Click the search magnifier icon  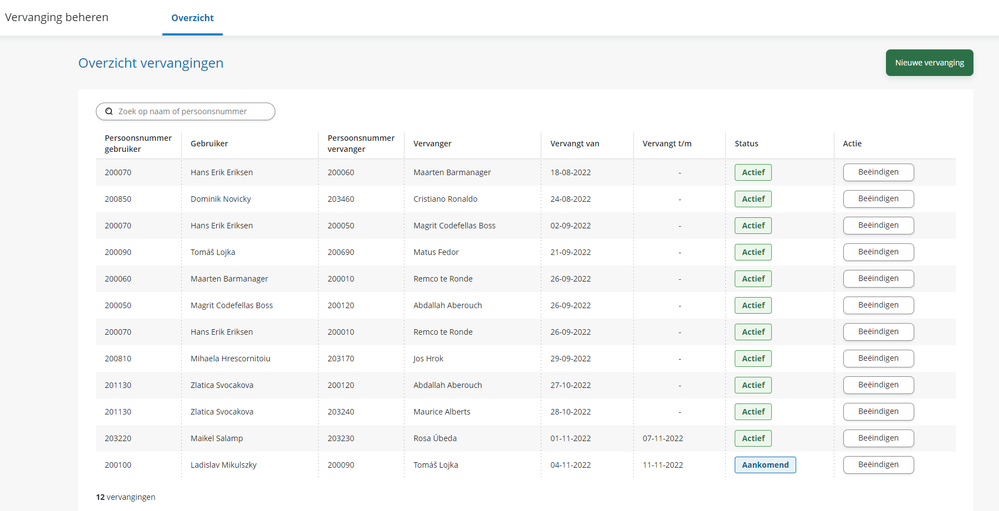point(109,112)
